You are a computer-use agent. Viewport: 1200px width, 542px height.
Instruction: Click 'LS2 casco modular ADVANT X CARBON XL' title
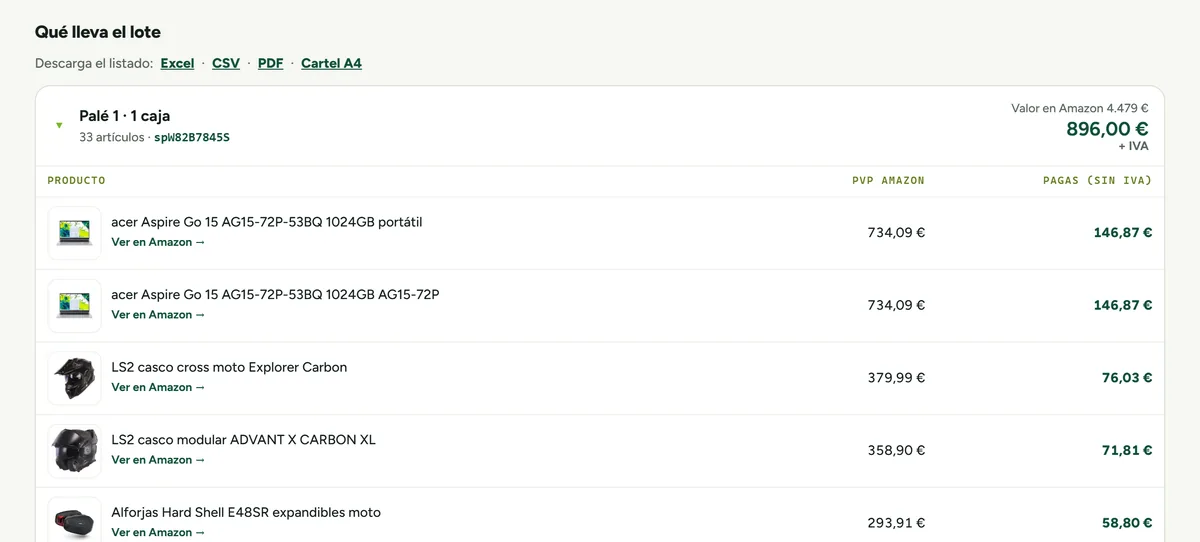(243, 440)
